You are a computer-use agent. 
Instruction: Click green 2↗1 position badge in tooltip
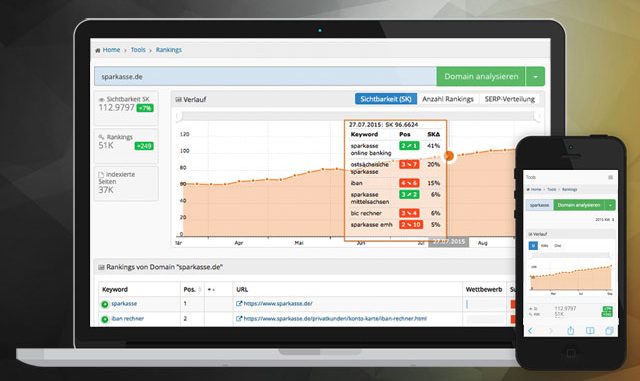(x=409, y=146)
